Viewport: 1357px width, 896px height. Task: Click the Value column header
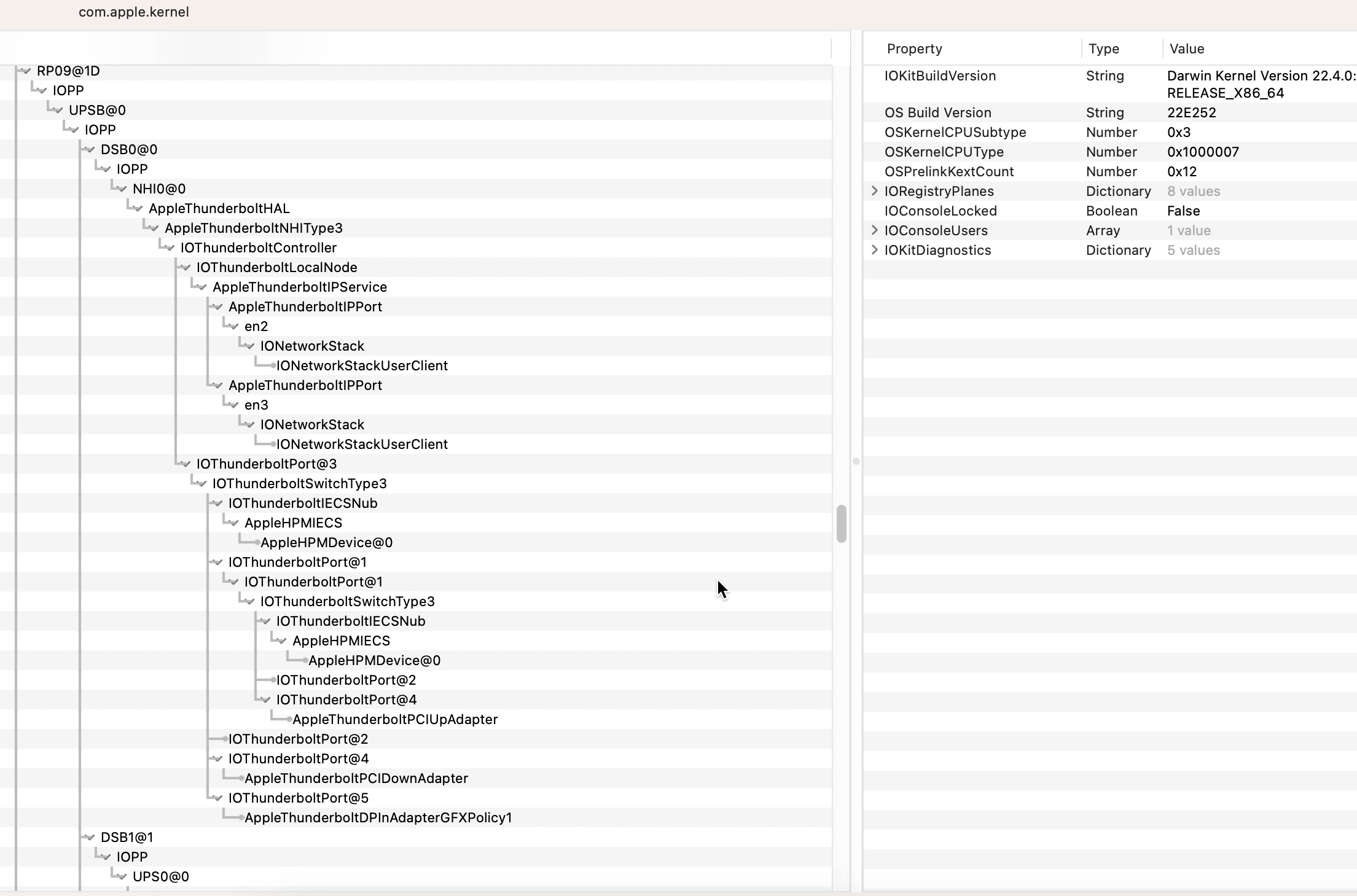1186,49
